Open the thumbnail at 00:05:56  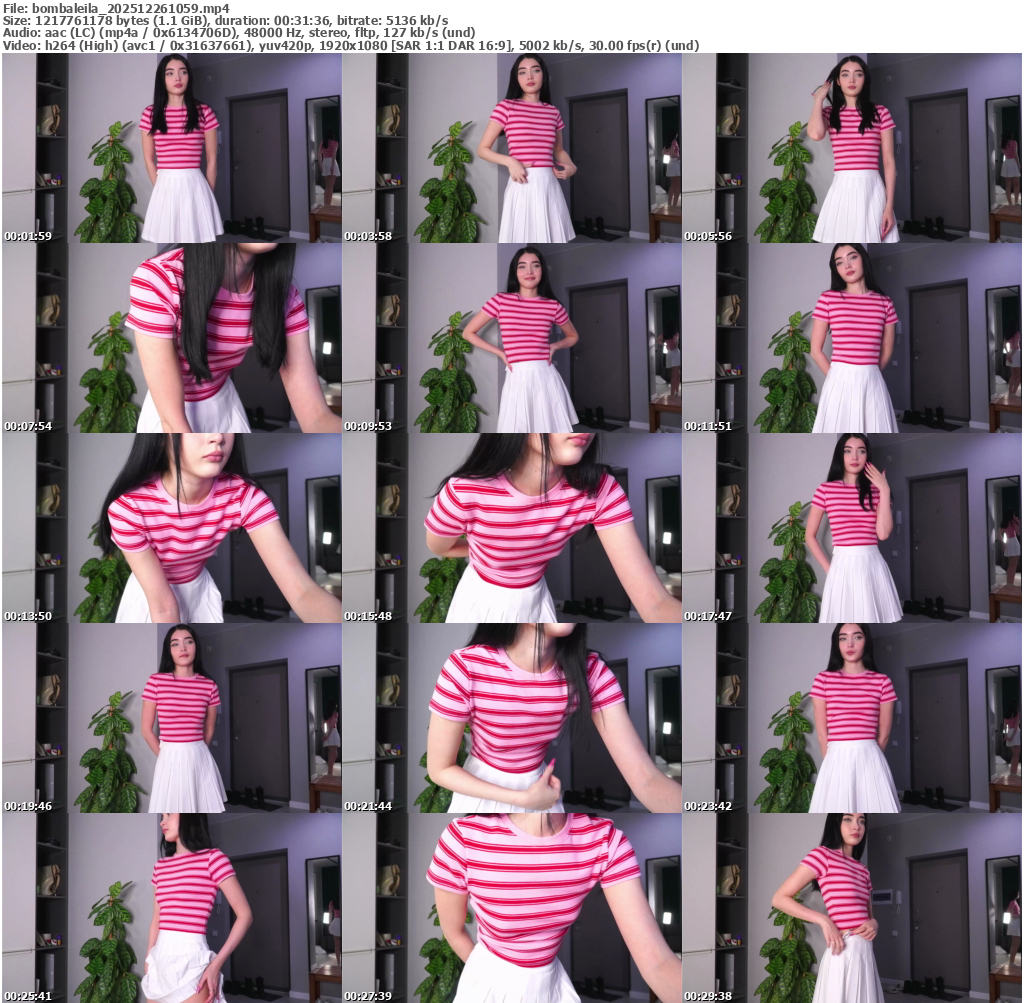click(x=852, y=148)
